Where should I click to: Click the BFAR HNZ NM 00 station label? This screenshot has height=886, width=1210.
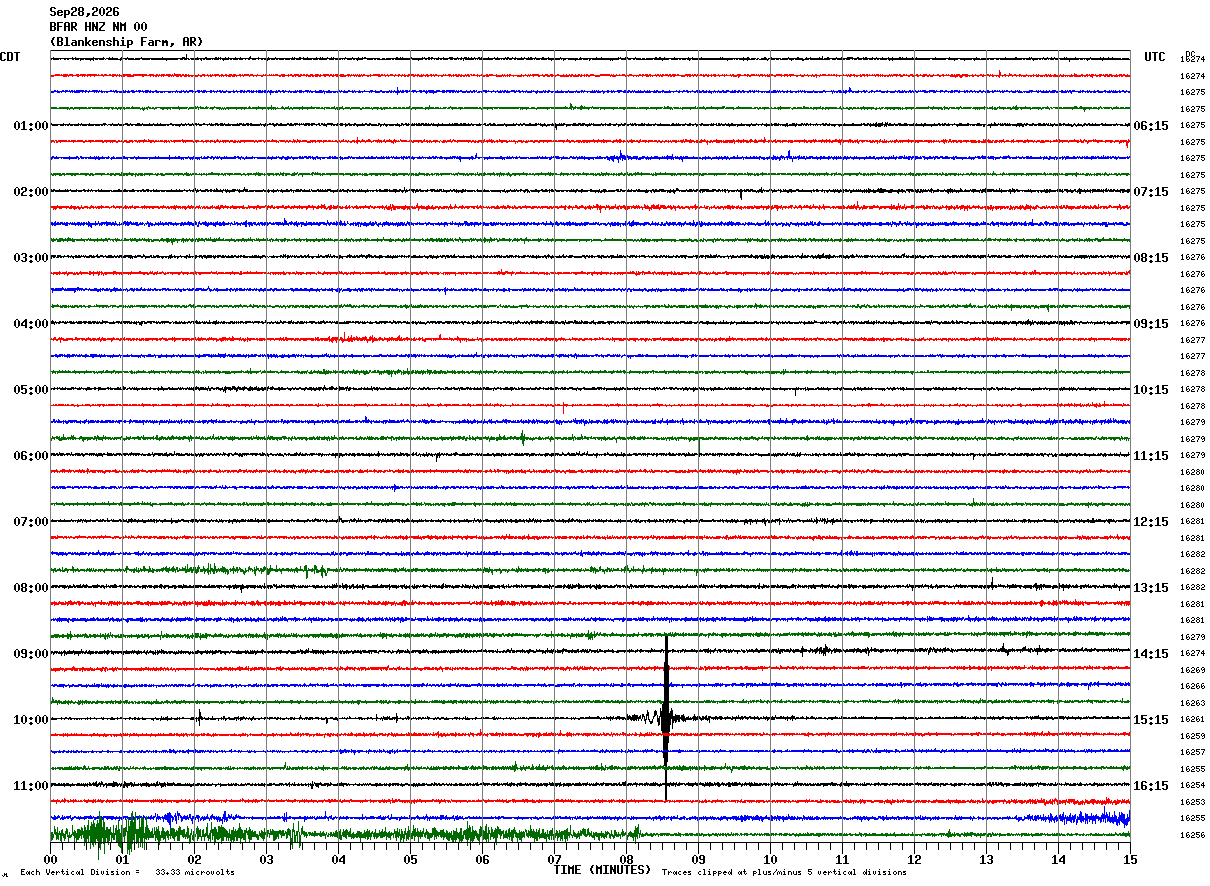[98, 27]
